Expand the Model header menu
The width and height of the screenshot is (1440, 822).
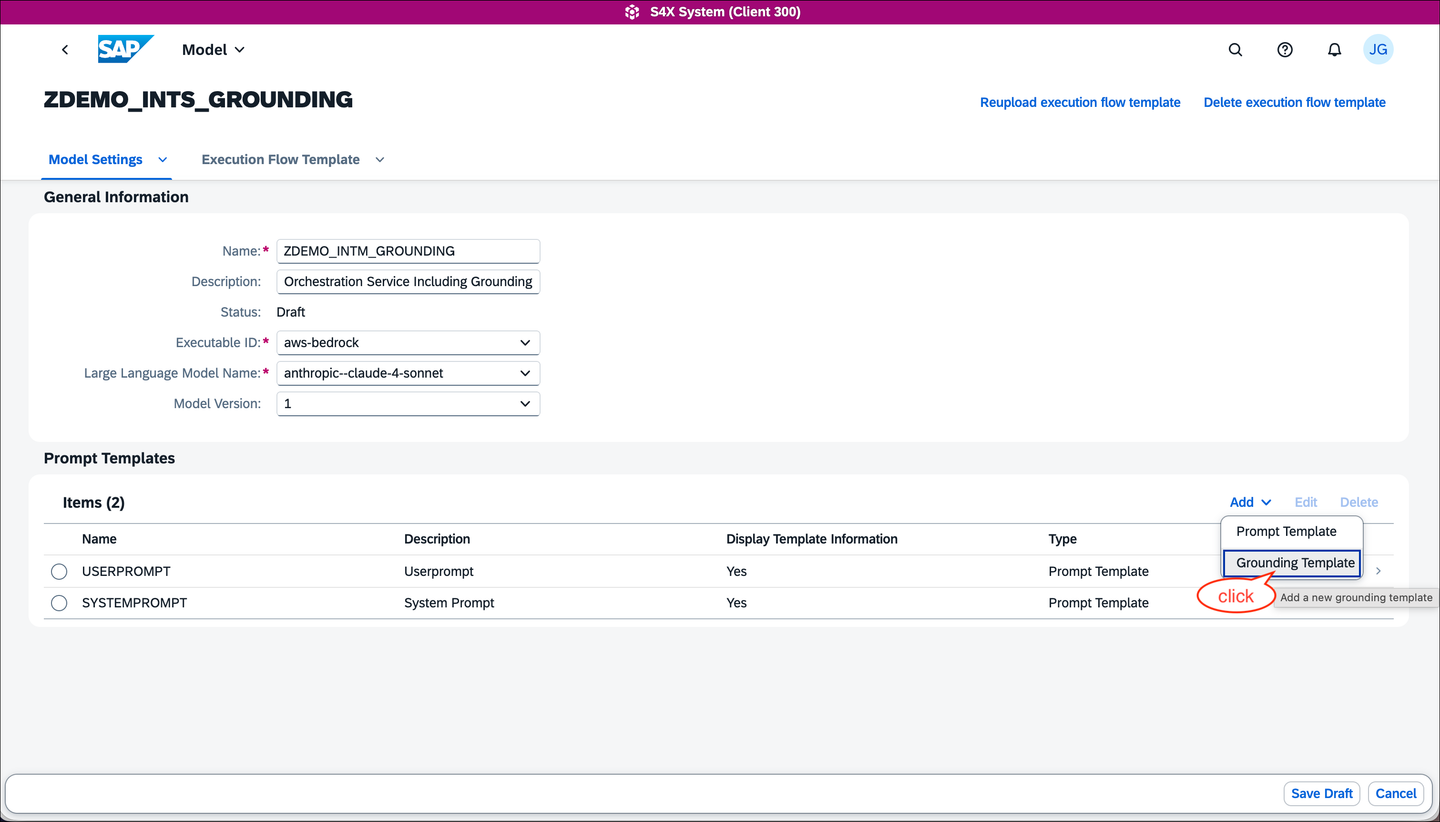pyautogui.click(x=213, y=50)
